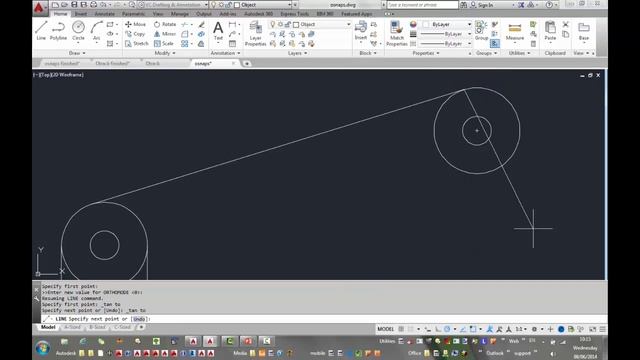Viewport: 640px width, 360px height.
Task: Toggle the MODEL space status button
Action: pos(385,329)
